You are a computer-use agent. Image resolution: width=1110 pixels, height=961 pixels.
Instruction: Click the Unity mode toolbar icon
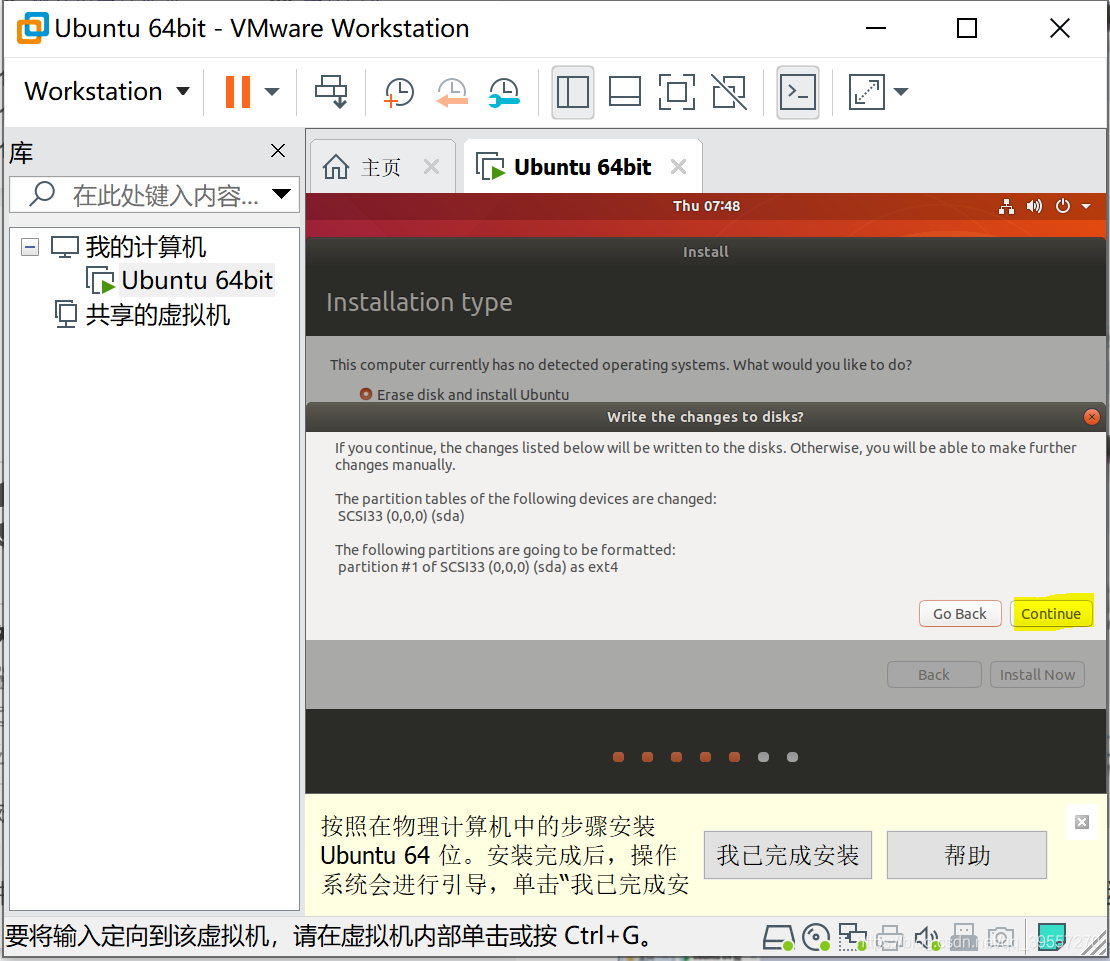pyautogui.click(x=729, y=92)
